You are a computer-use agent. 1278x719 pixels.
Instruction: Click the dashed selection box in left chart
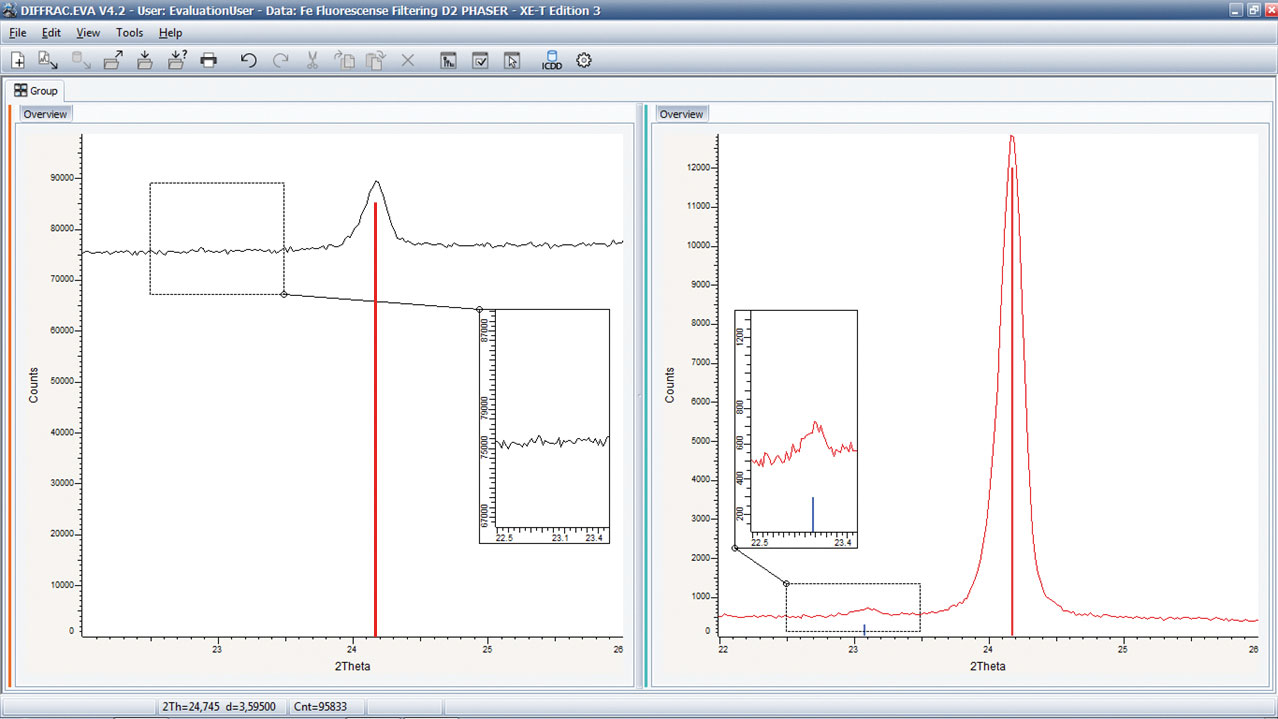(217, 238)
